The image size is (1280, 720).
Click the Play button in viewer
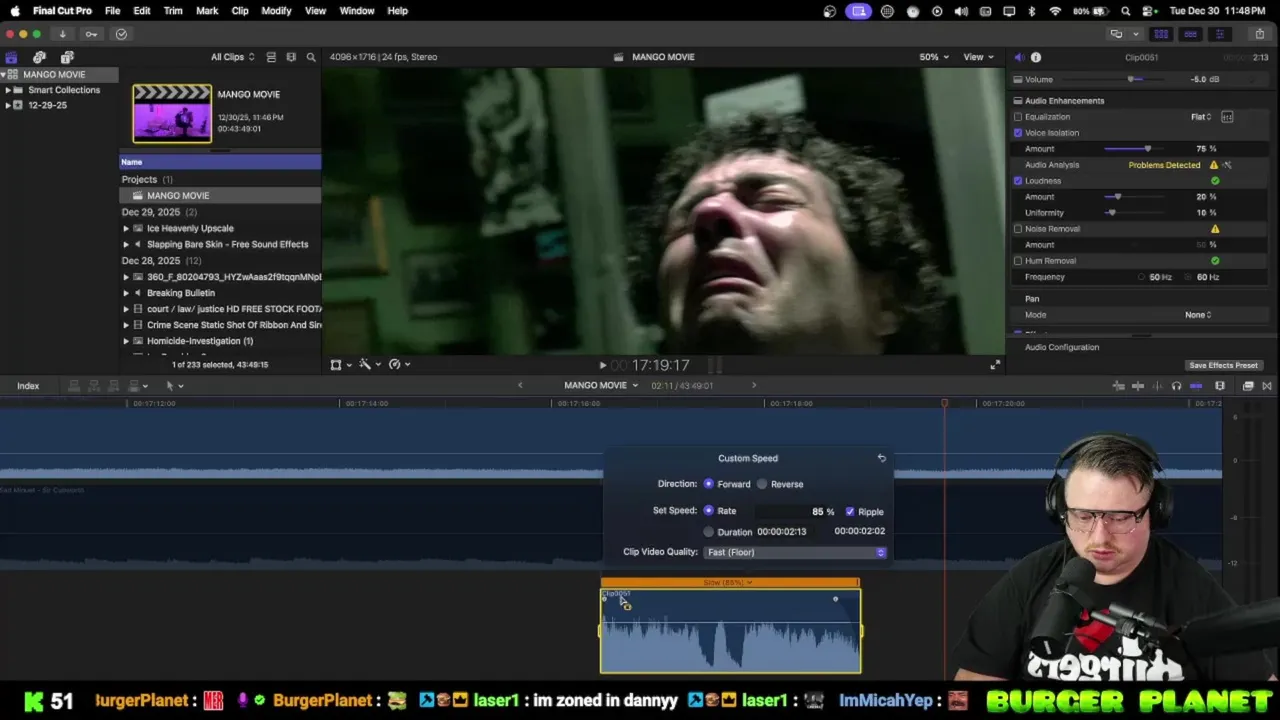point(602,366)
